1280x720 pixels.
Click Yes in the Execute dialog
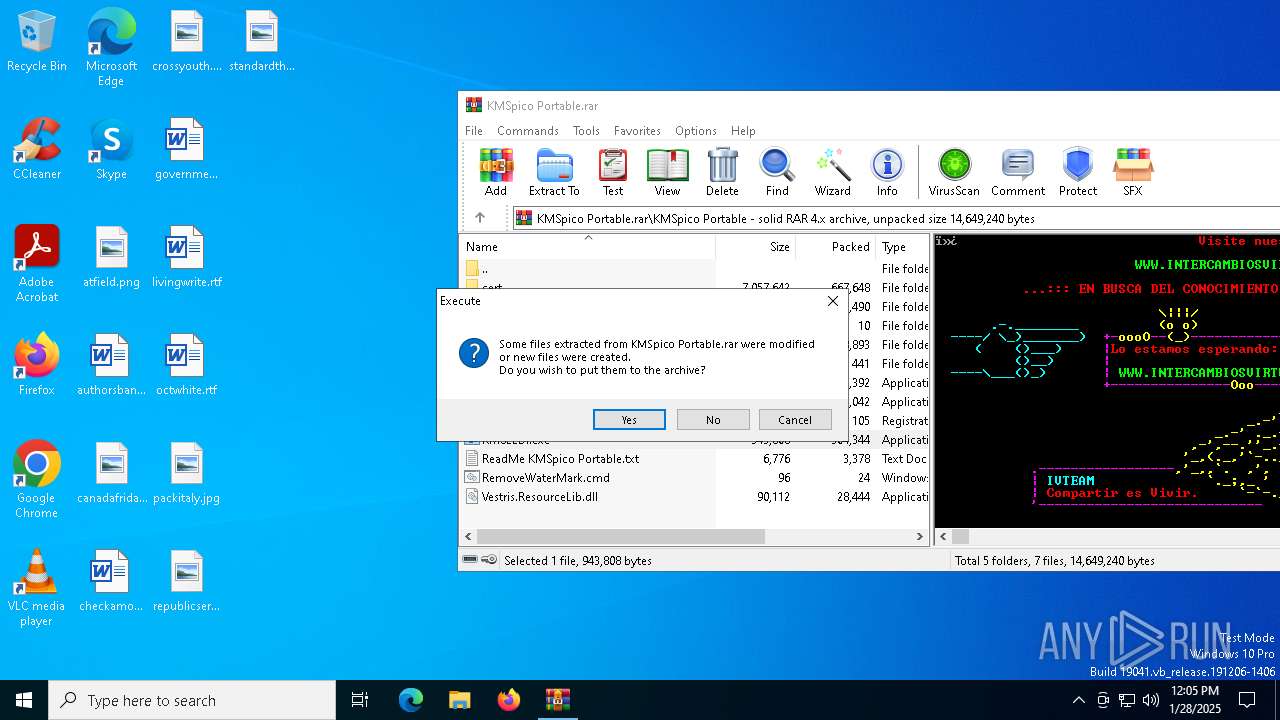[x=629, y=420]
